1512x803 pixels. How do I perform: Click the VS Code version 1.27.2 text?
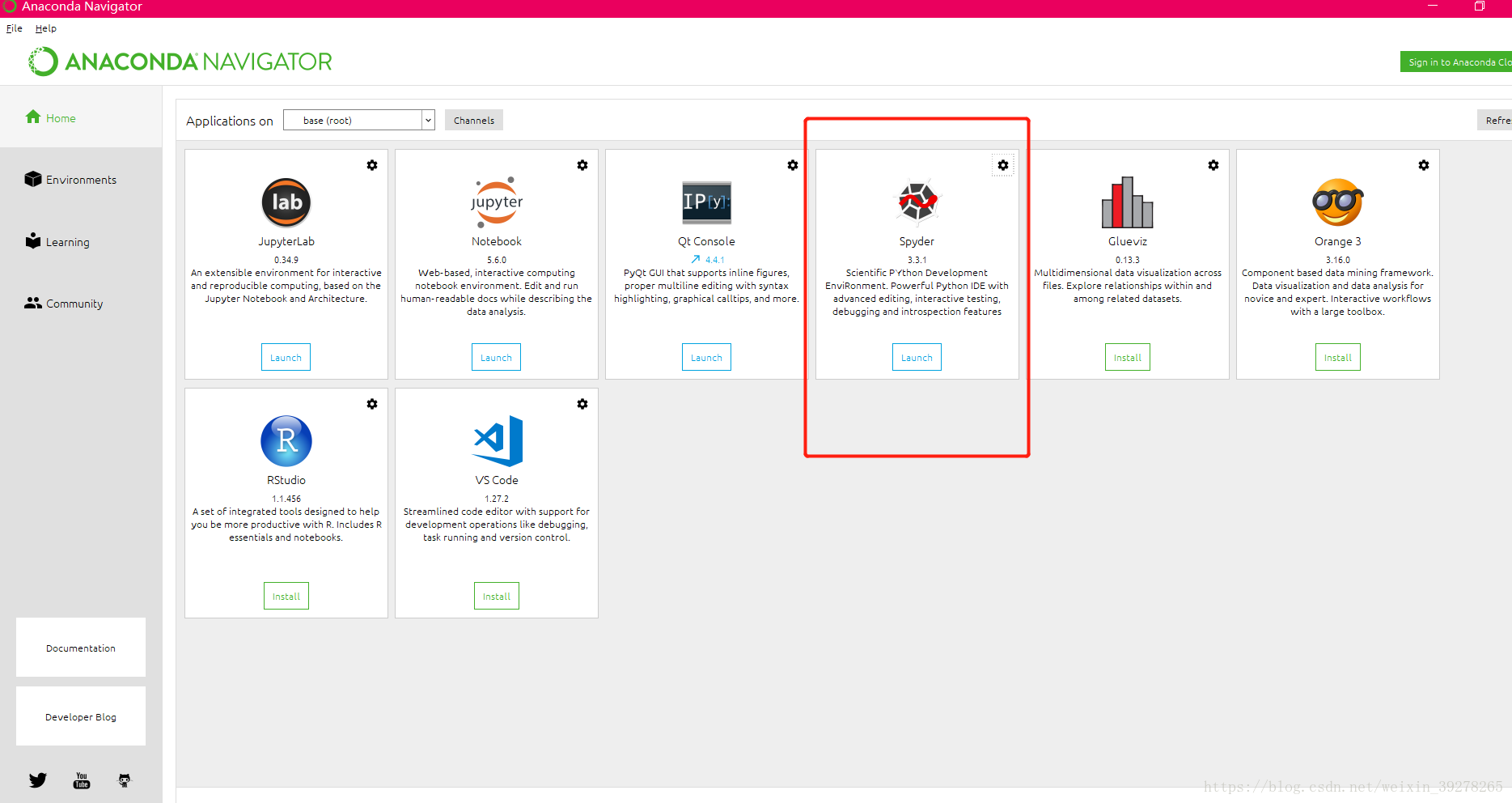(497, 499)
